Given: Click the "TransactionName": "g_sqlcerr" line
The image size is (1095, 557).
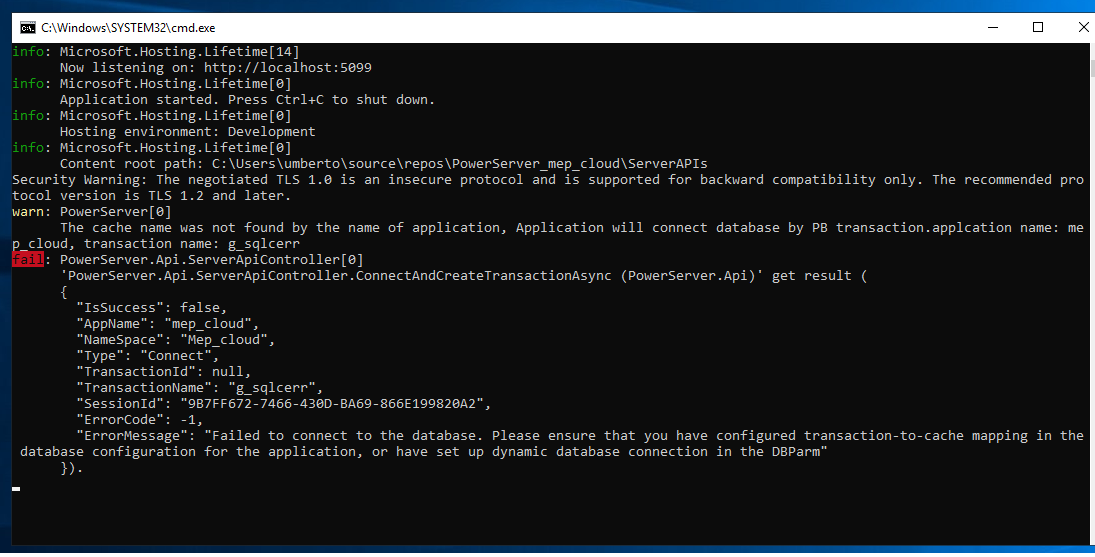Looking at the screenshot, I should click(200, 388).
